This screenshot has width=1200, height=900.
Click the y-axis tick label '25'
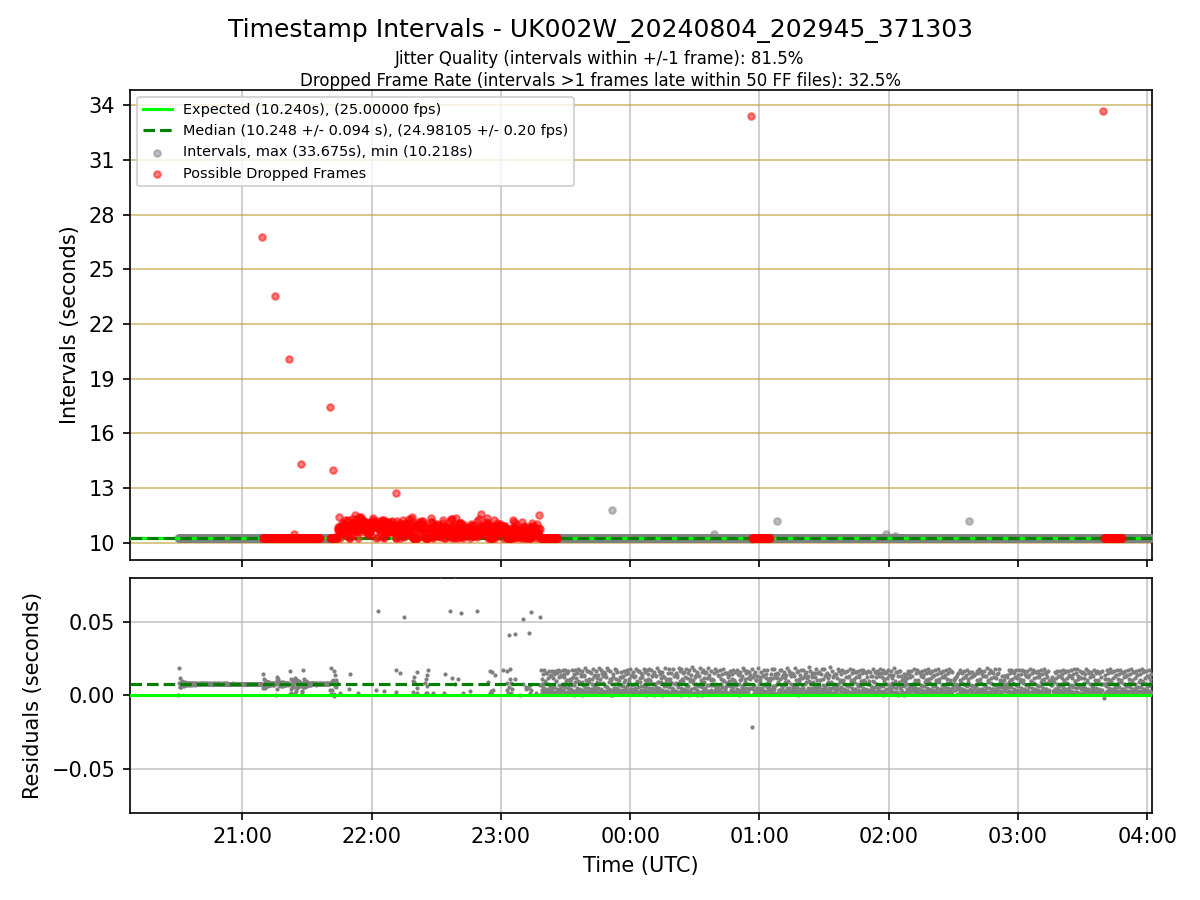[x=102, y=269]
